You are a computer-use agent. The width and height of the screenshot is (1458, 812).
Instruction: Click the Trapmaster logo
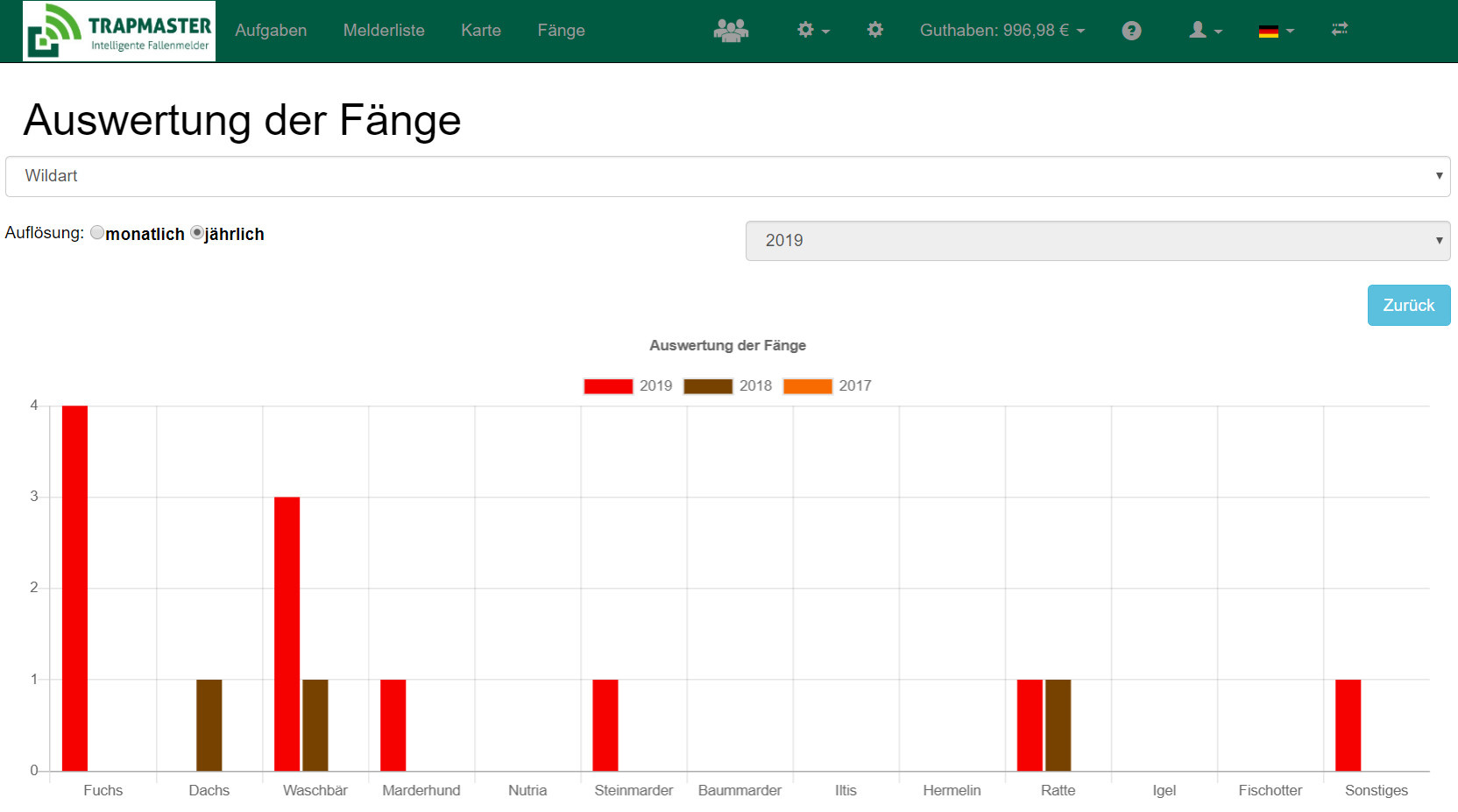click(119, 31)
